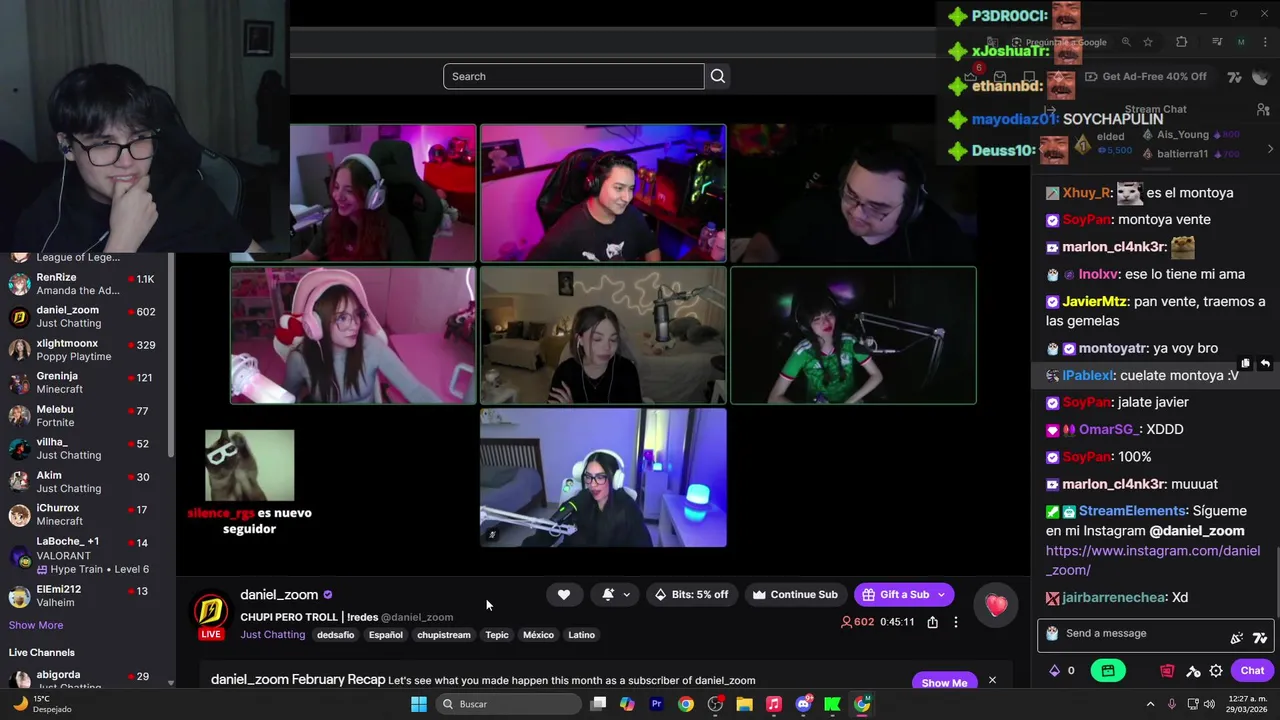Open the Chrome three-dot menu
The image size is (1280, 720).
point(1264,42)
